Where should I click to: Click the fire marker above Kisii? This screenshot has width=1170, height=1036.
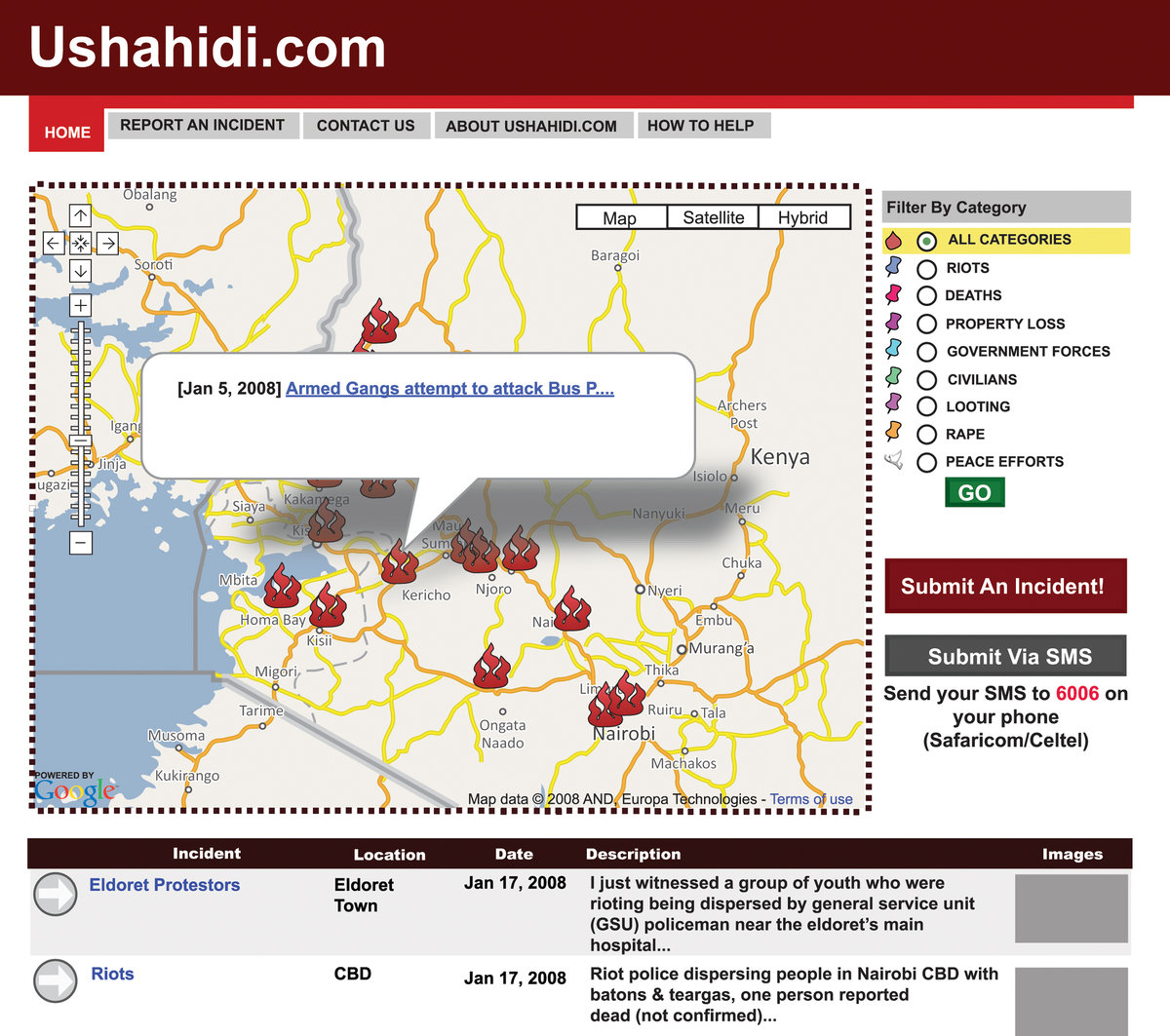coord(328,605)
